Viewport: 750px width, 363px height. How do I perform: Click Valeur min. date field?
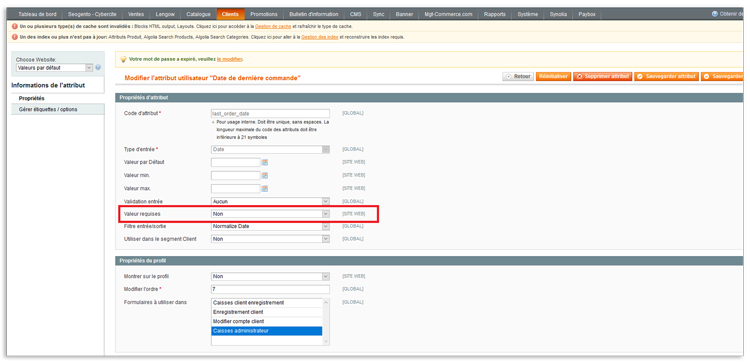point(235,176)
